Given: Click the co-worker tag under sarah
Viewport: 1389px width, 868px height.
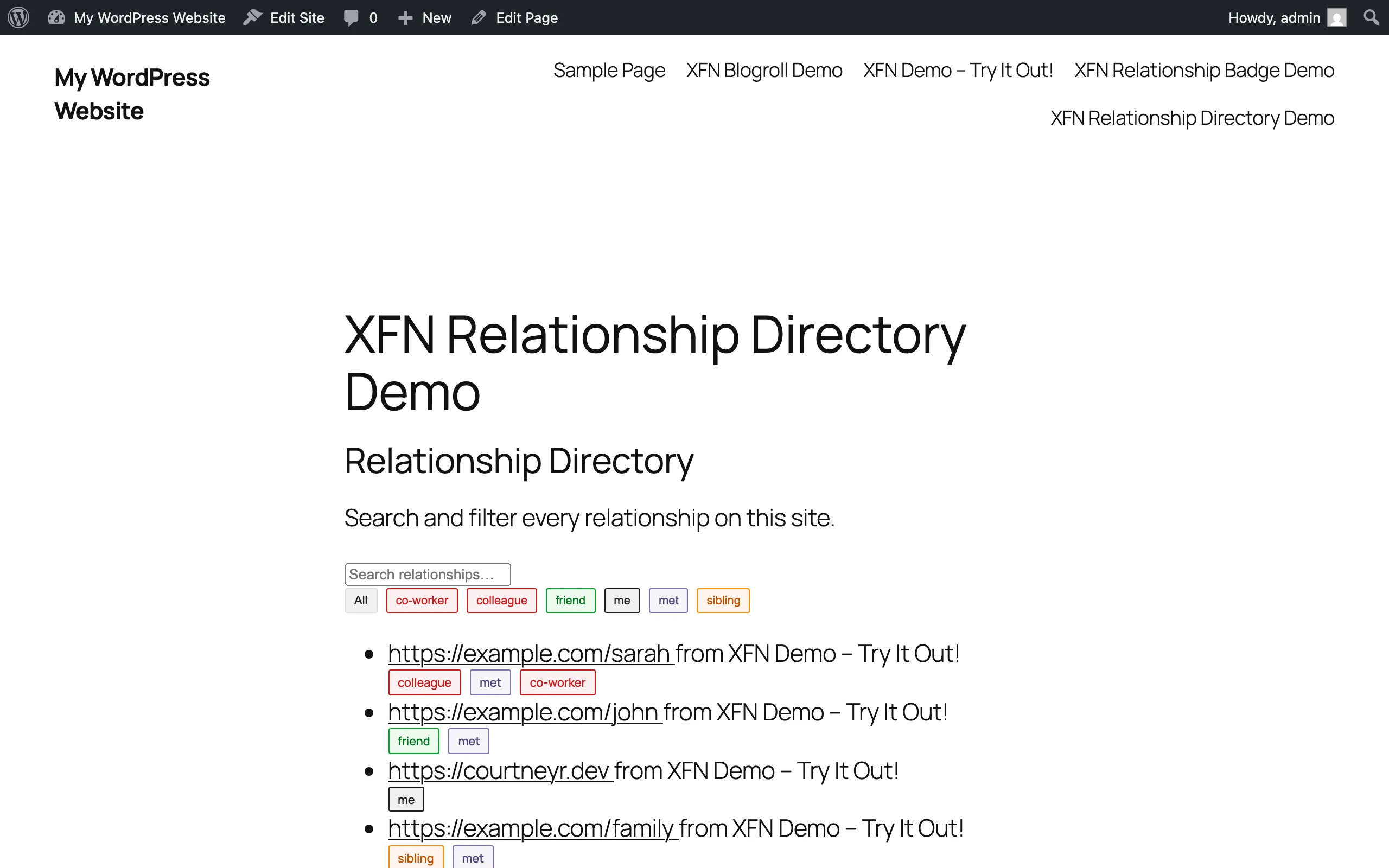Looking at the screenshot, I should pos(557,682).
